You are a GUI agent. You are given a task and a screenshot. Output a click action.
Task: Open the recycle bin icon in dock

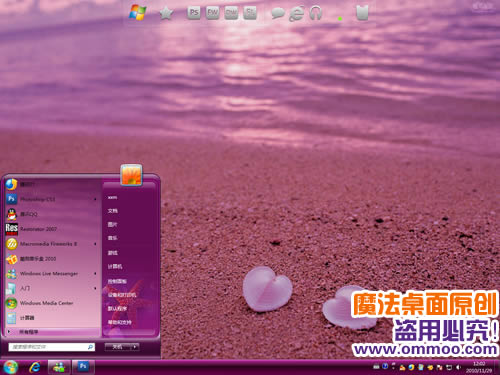tap(362, 13)
